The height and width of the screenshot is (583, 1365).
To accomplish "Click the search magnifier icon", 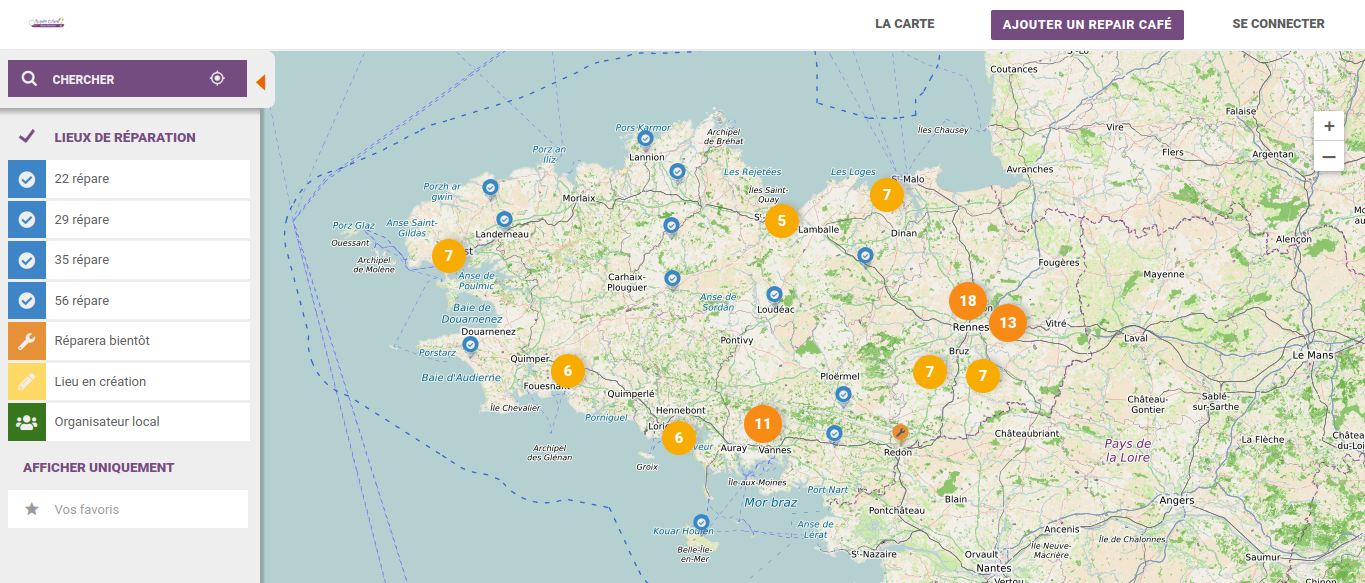I will click(29, 80).
